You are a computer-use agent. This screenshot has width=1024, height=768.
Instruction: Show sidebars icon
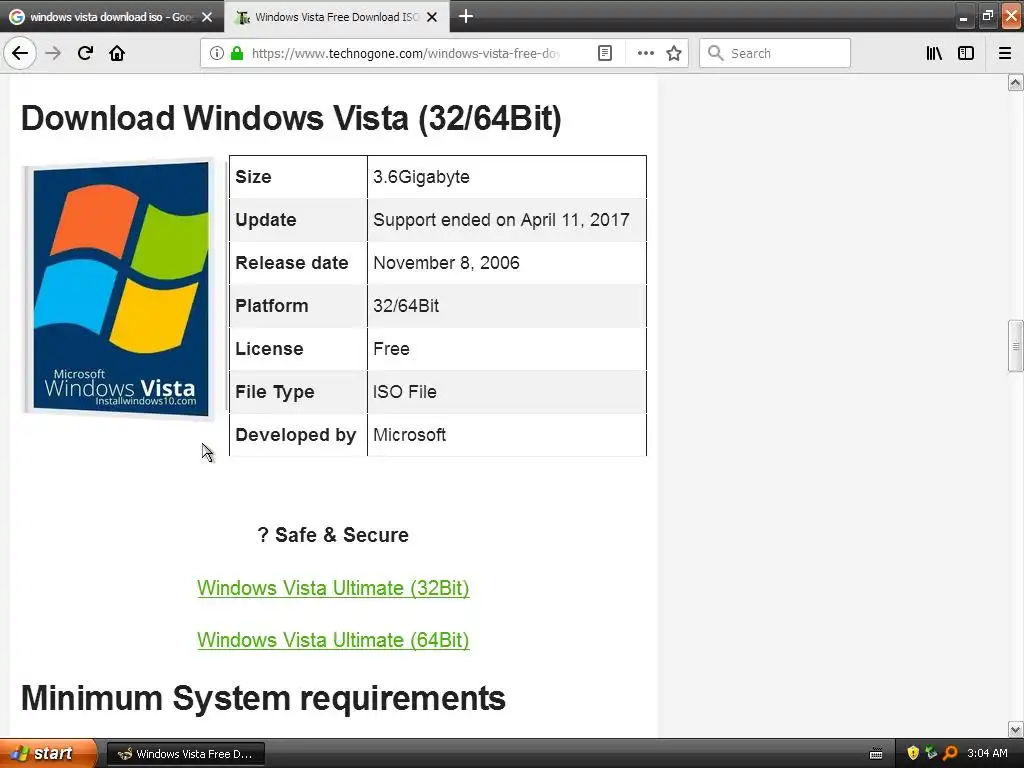coord(966,53)
